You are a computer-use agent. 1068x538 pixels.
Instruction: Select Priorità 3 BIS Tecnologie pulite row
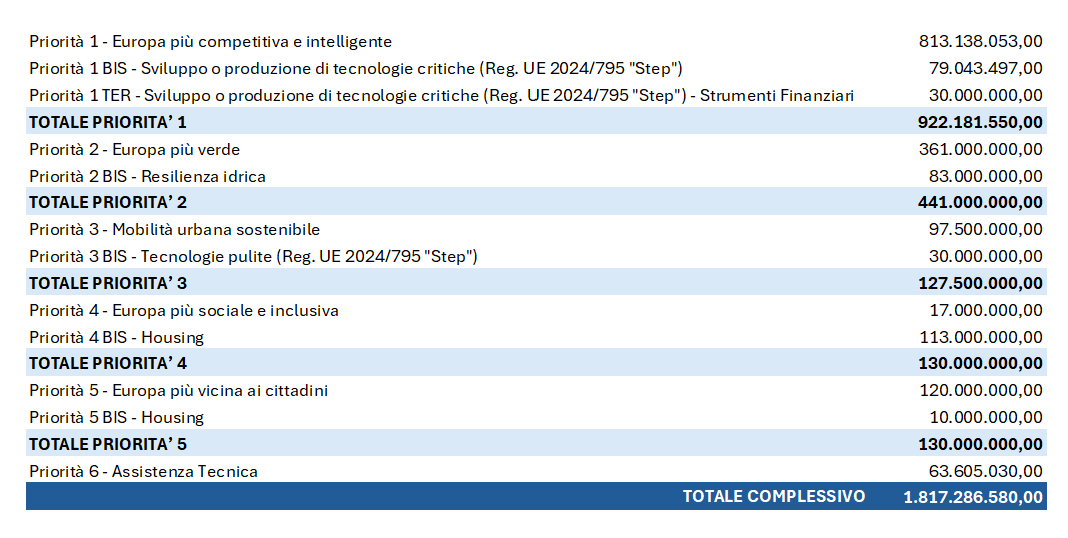click(x=536, y=257)
